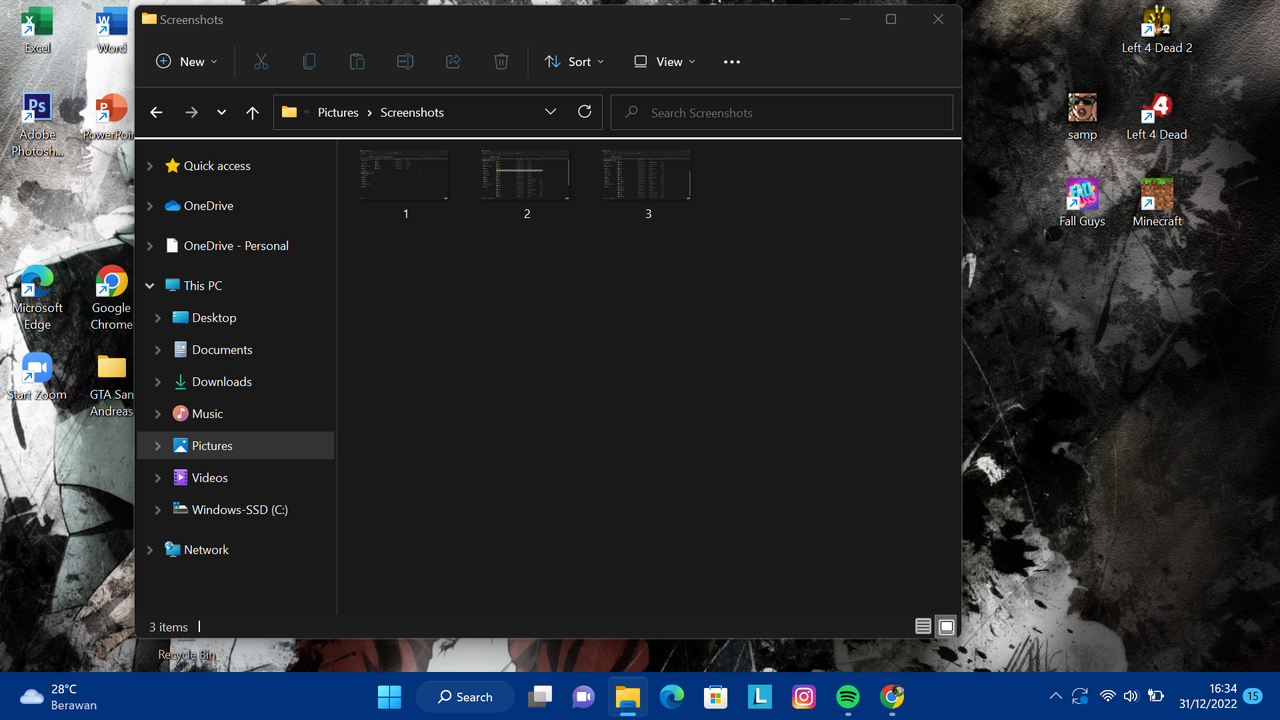Click Screenshots in the address breadcrumb
The image size is (1280, 720).
pos(412,113)
